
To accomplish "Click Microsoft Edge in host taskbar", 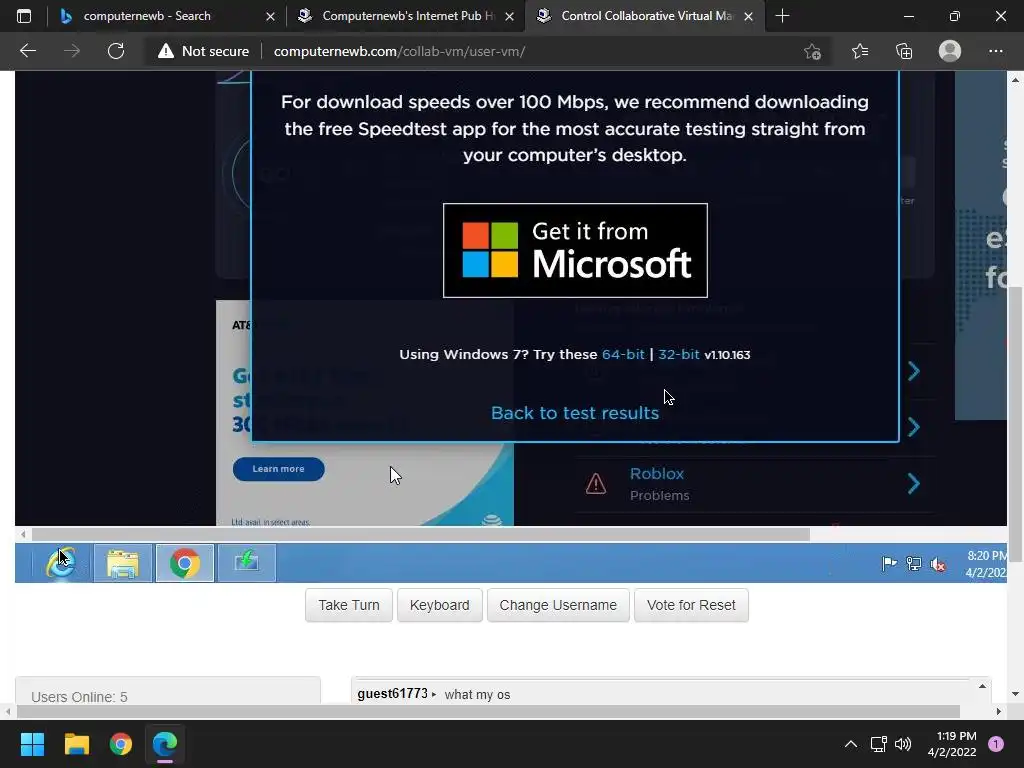I will coord(165,744).
